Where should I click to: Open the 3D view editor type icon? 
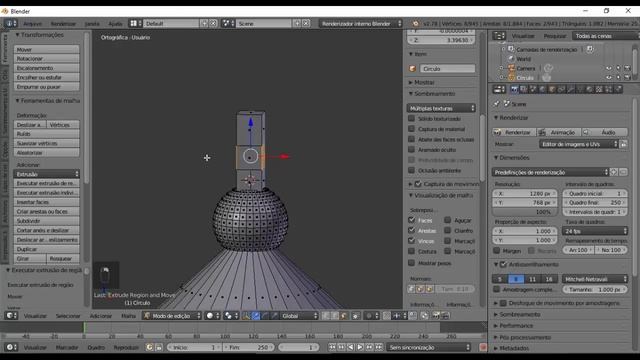[11, 316]
